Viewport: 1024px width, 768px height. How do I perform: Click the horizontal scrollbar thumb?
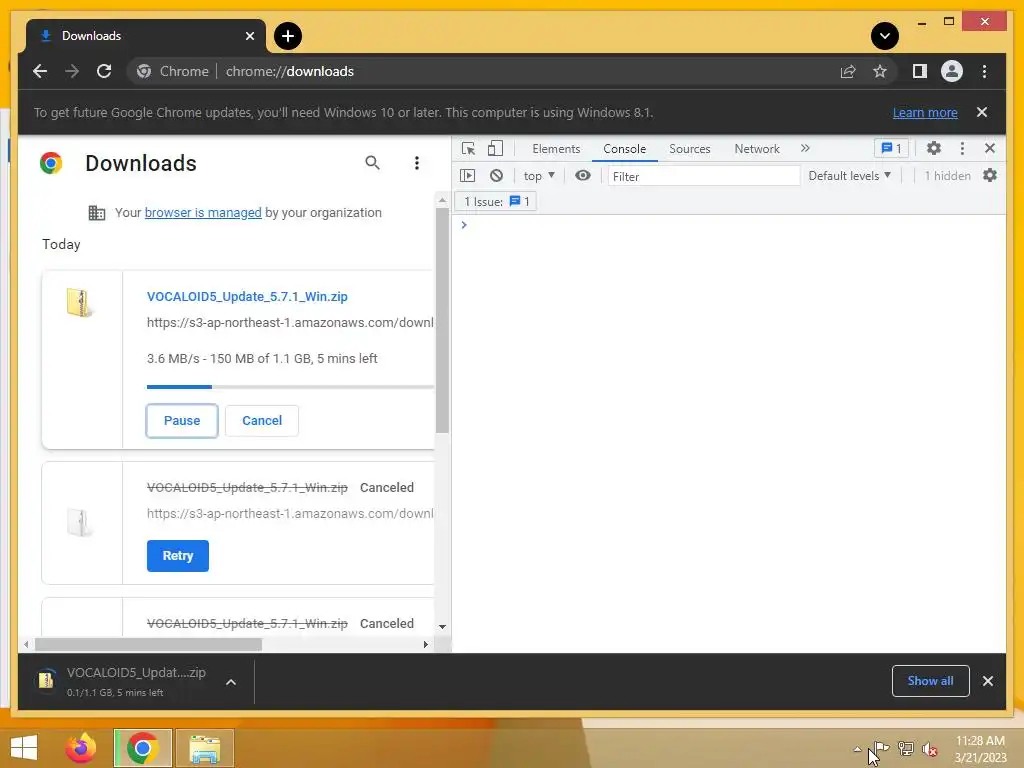coord(148,644)
